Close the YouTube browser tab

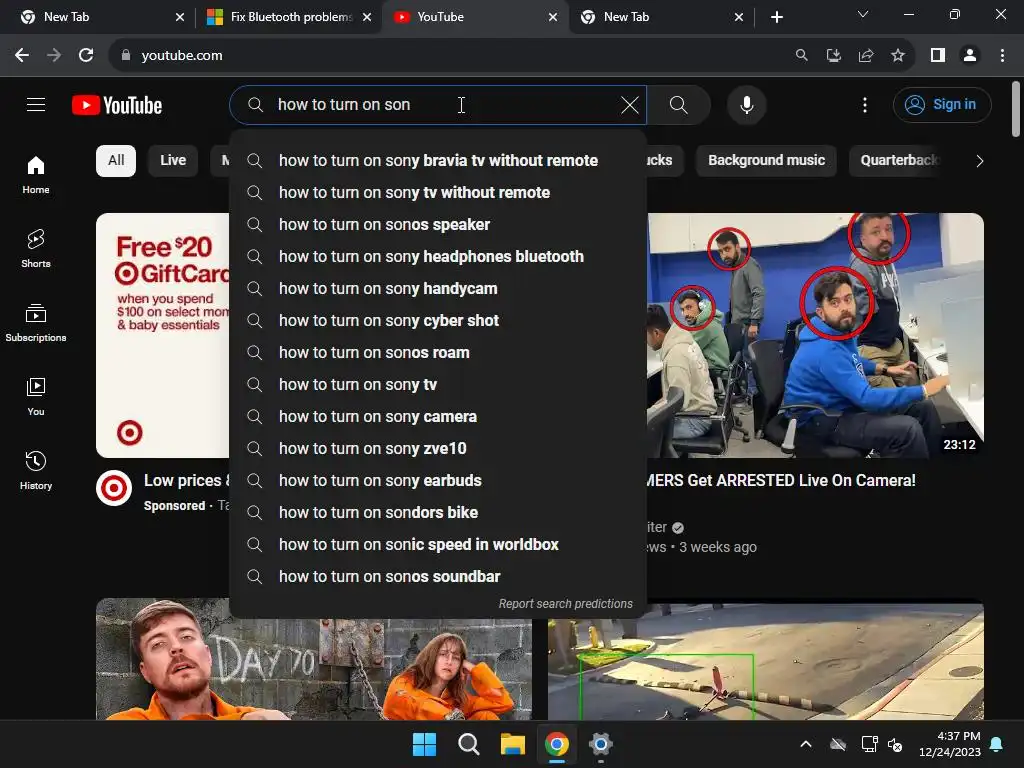tap(552, 17)
